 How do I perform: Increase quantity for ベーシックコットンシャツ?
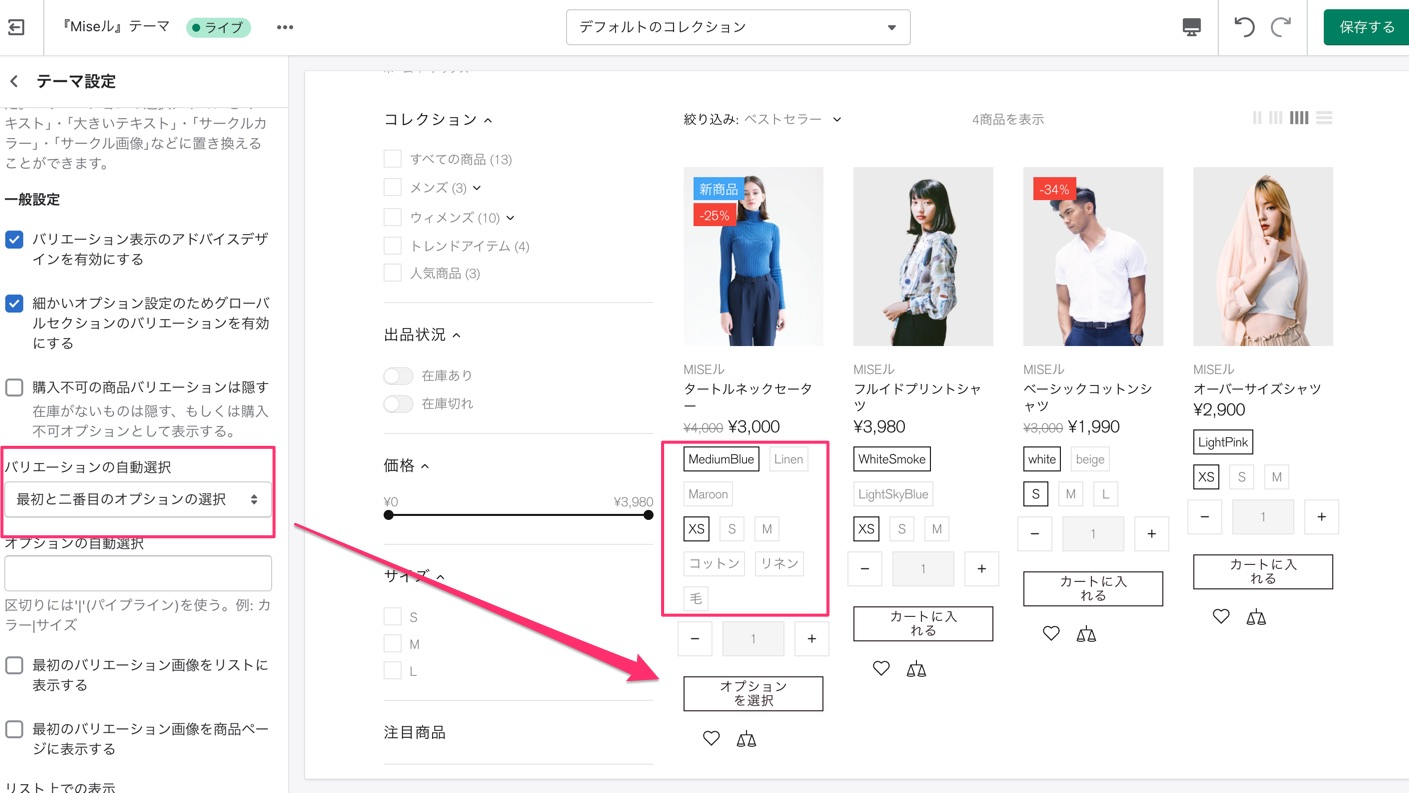click(x=1151, y=533)
